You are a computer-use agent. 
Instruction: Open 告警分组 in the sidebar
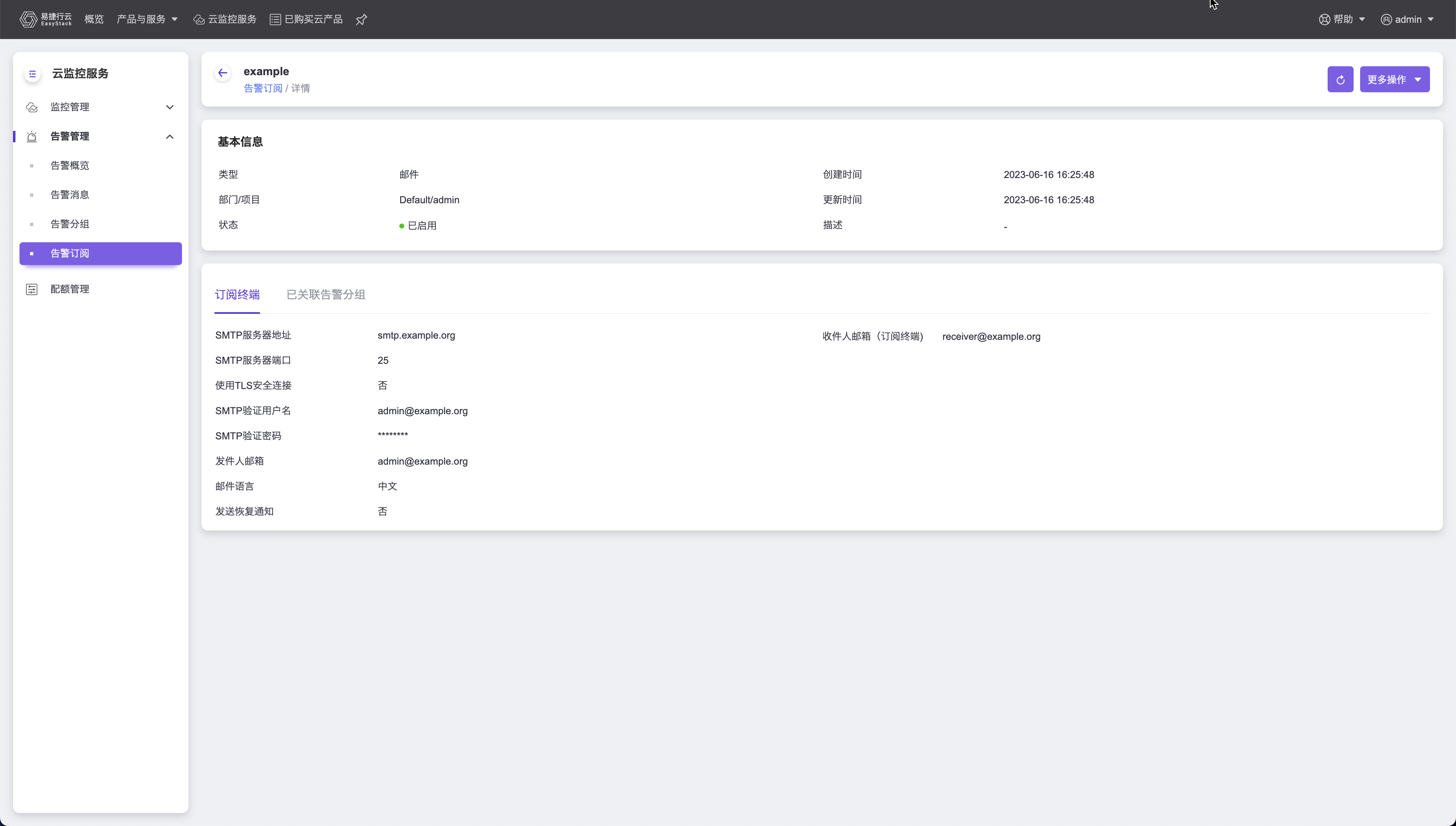[70, 224]
